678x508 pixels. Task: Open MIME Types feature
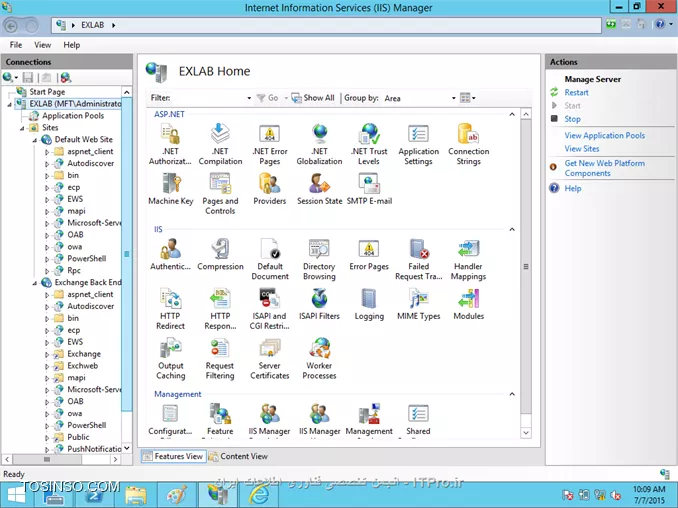[419, 304]
